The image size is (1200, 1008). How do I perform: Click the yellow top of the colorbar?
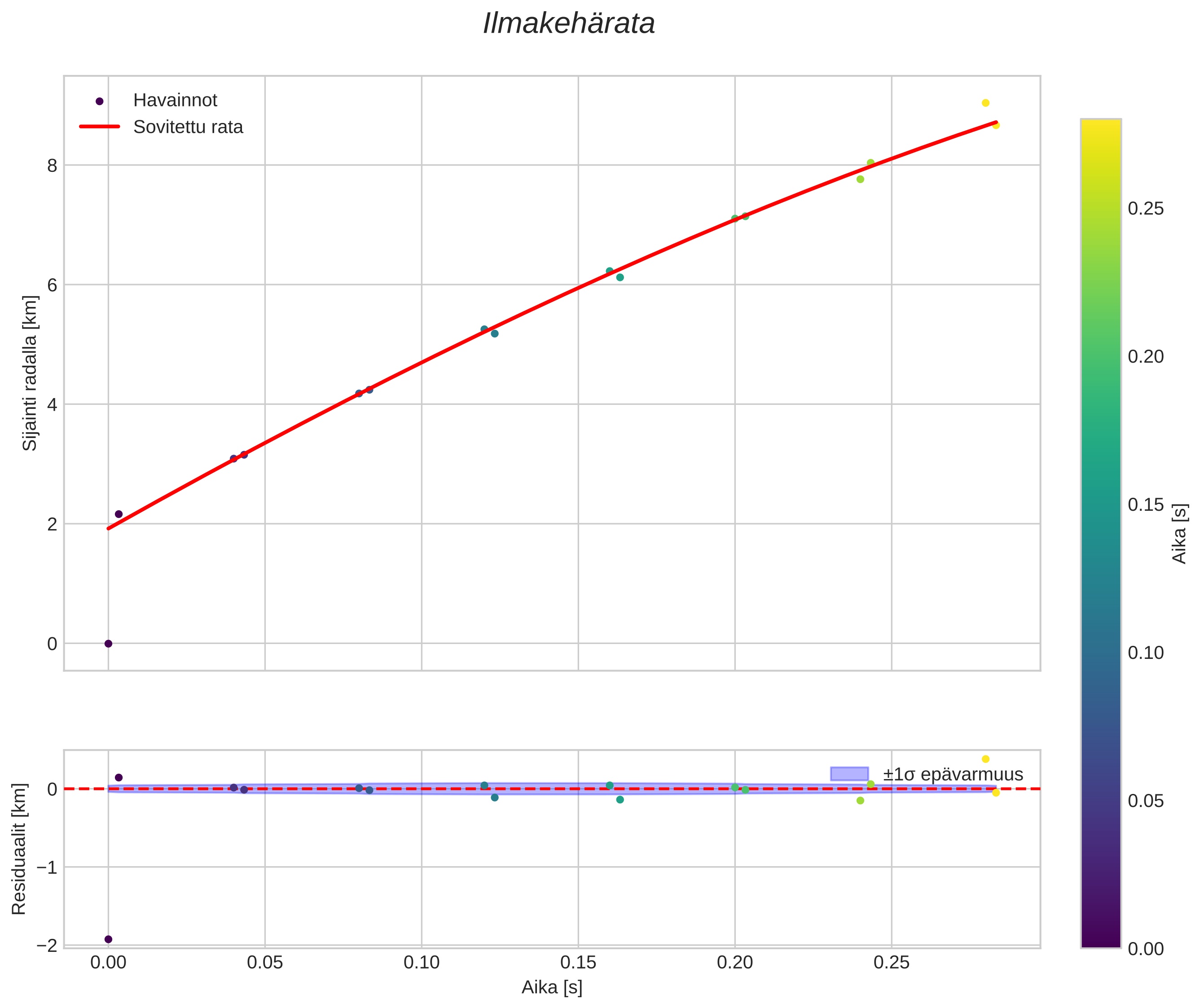coord(1100,128)
